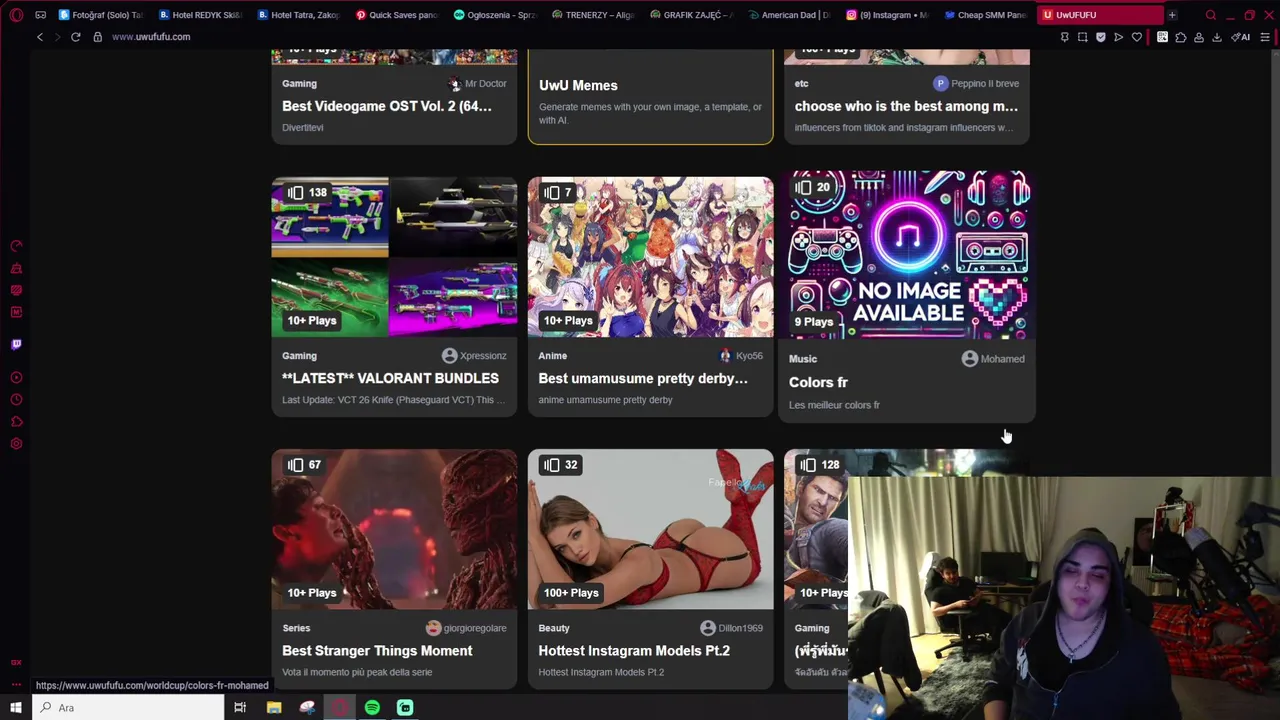The width and height of the screenshot is (1280, 720).
Task: Open Best umamusume pretty derby title link
Action: [643, 378]
